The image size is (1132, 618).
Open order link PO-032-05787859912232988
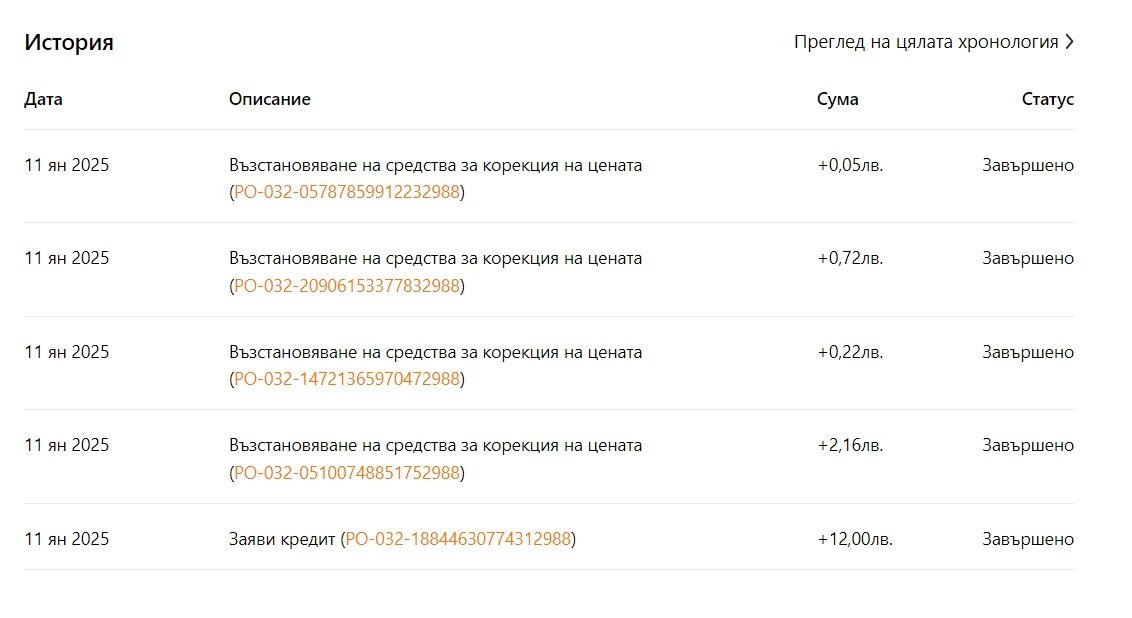(x=347, y=192)
